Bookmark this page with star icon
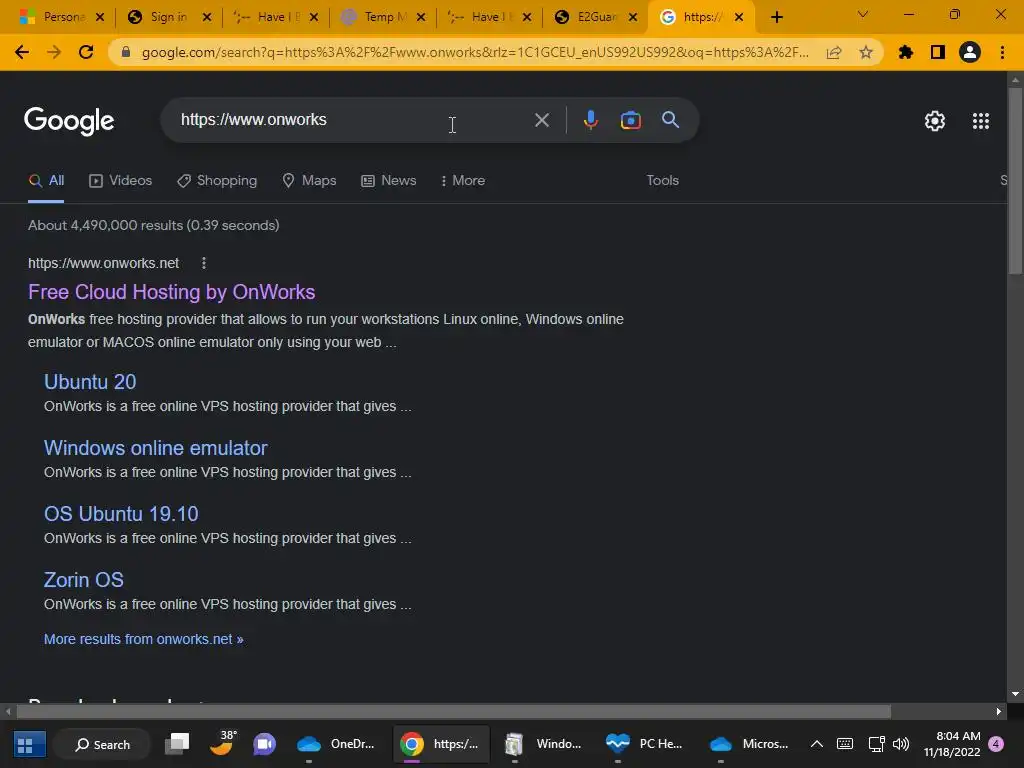Image resolution: width=1024 pixels, height=768 pixels. 866,52
